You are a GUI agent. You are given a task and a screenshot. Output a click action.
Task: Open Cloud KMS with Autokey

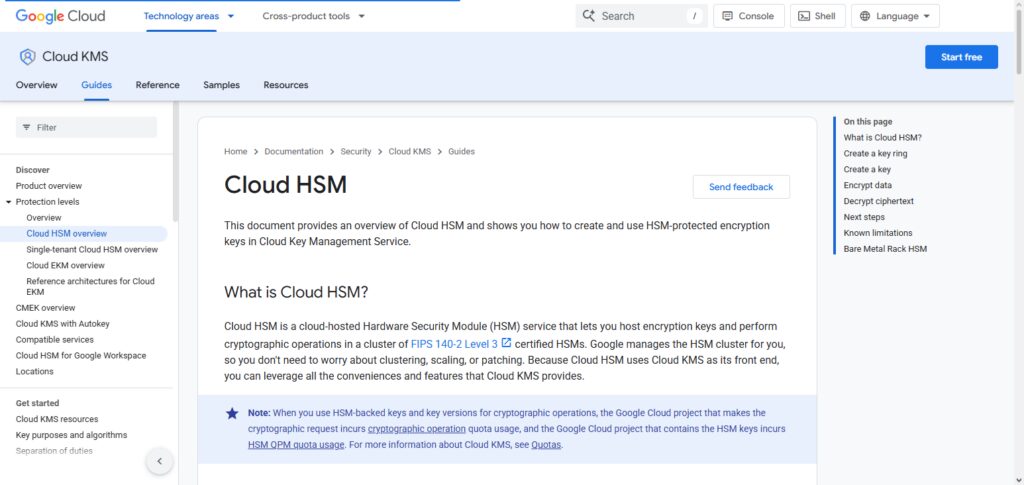(63, 324)
